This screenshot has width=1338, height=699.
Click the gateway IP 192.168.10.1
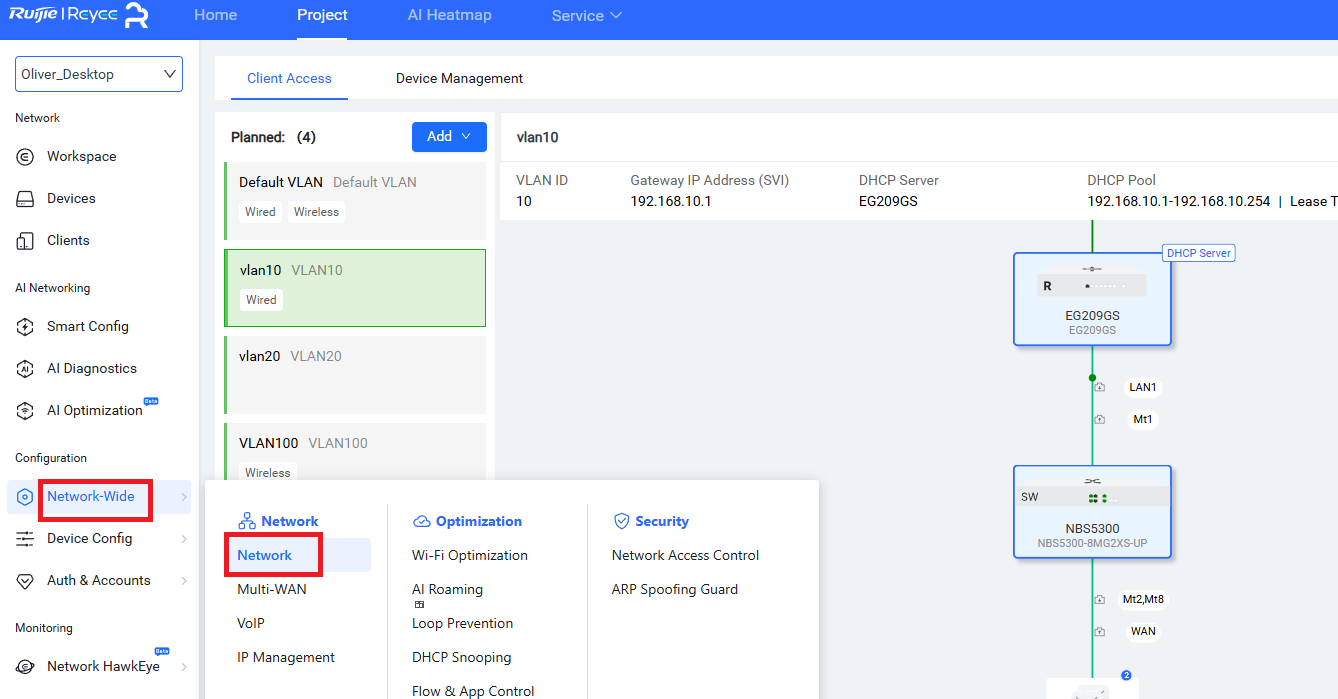click(671, 201)
